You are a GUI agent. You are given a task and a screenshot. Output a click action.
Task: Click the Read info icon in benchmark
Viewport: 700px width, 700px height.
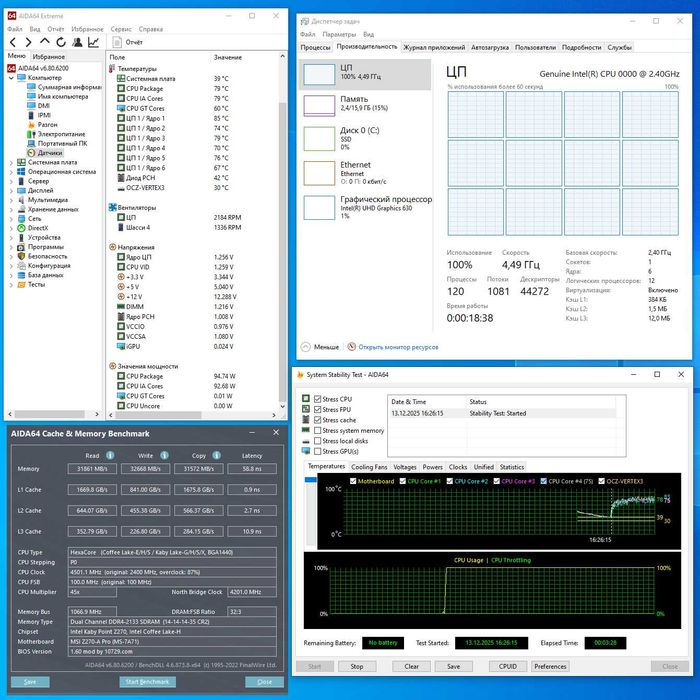pos(110,455)
